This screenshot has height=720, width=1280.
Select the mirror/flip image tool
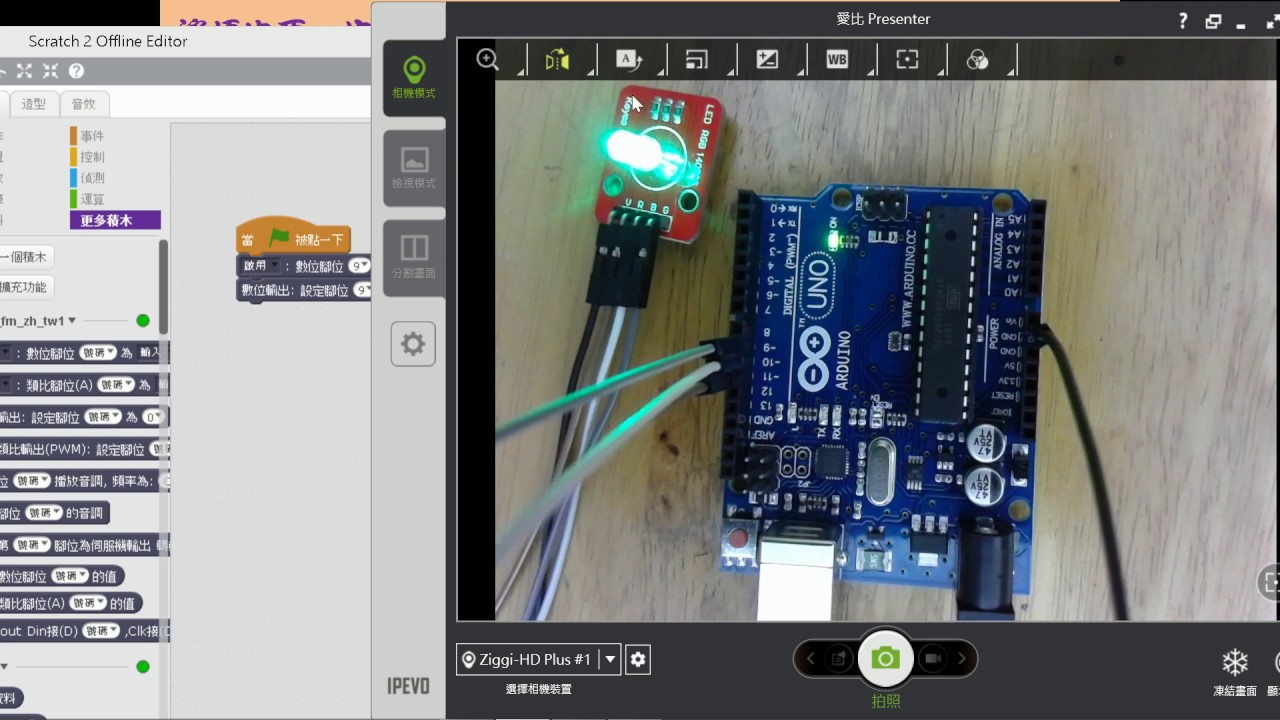point(557,60)
